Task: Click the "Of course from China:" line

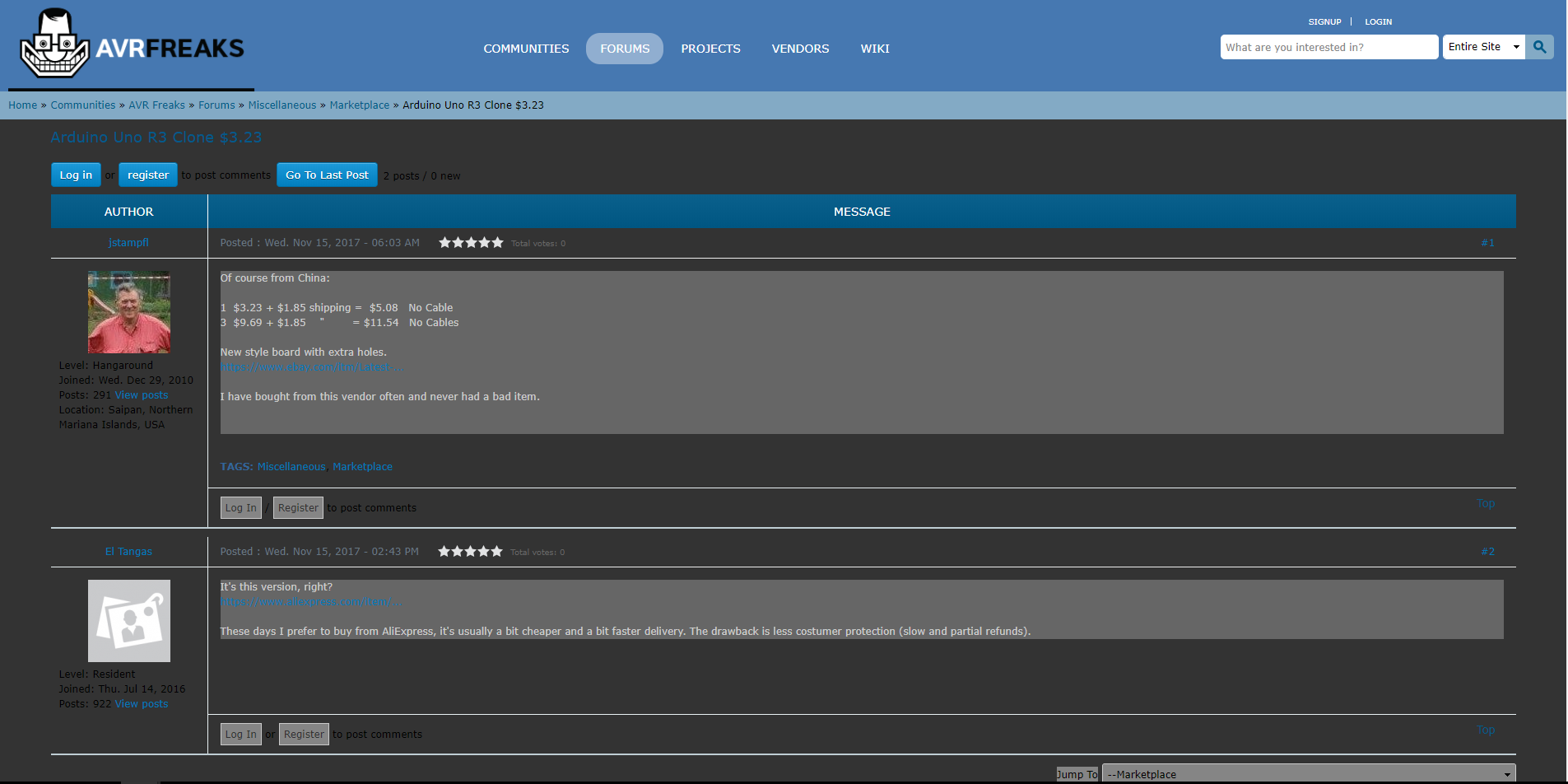Action: [x=275, y=278]
